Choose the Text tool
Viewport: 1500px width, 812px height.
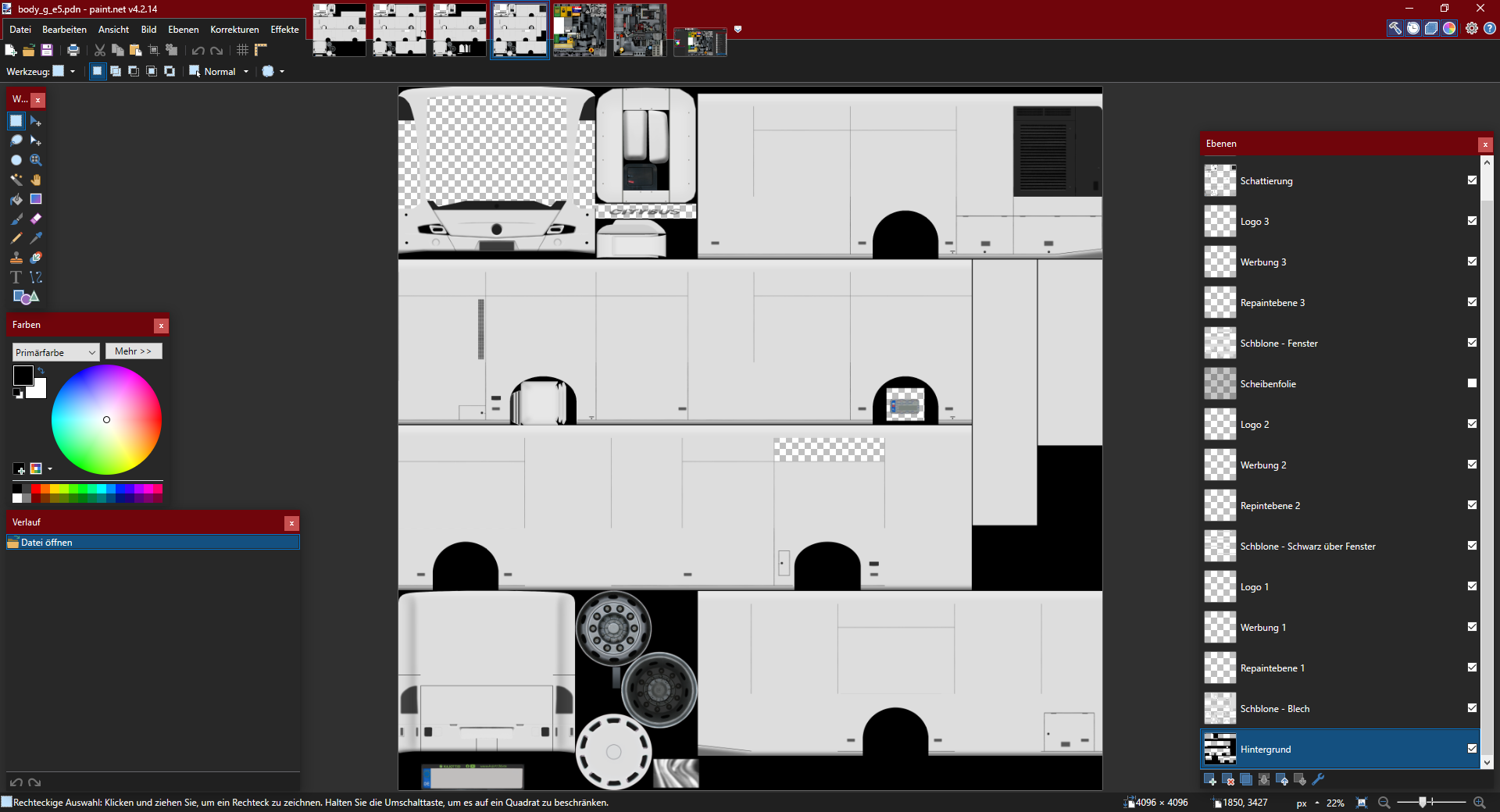pos(16,277)
